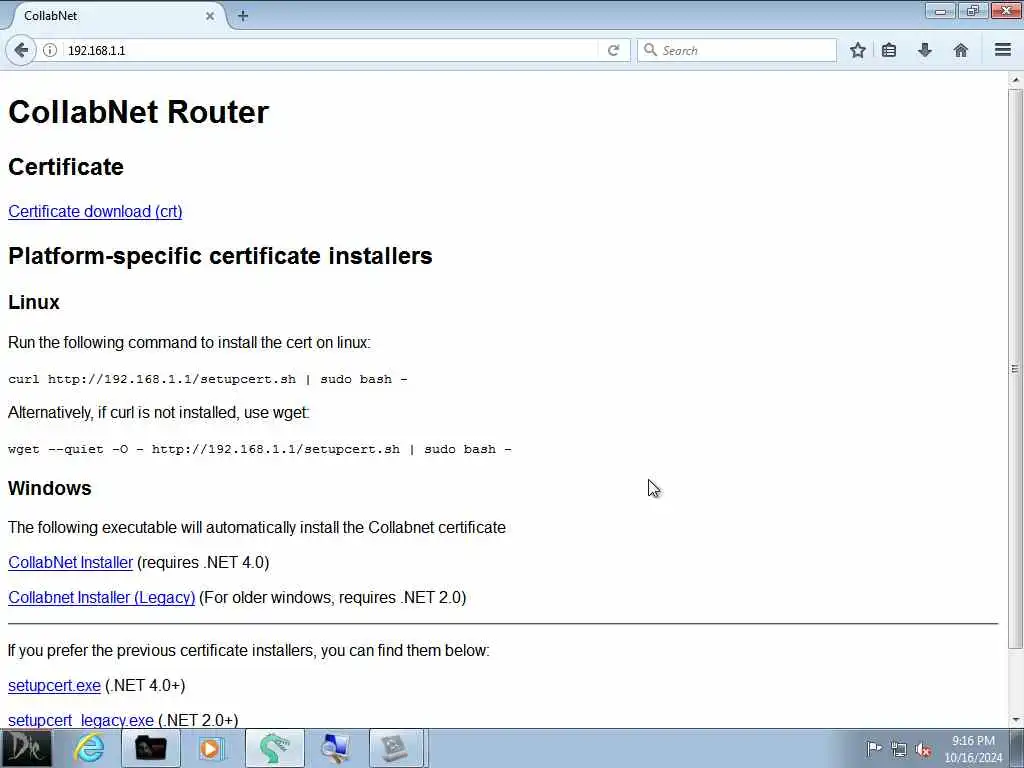Viewport: 1024px width, 768px height.
Task: Download setupcert_legacy.exe link
Action: coord(81,720)
